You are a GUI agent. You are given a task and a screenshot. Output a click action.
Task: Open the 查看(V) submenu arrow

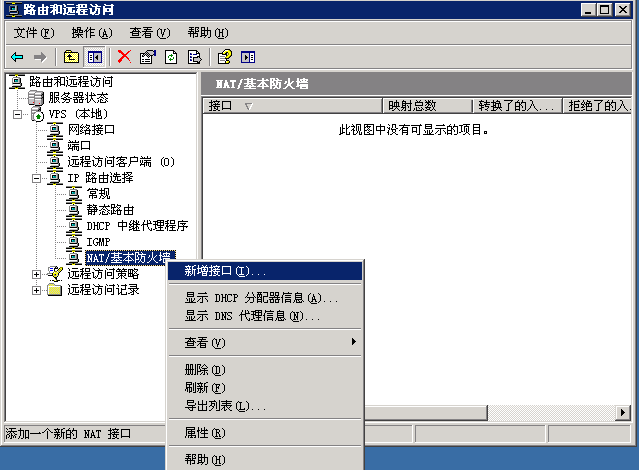tap(354, 342)
